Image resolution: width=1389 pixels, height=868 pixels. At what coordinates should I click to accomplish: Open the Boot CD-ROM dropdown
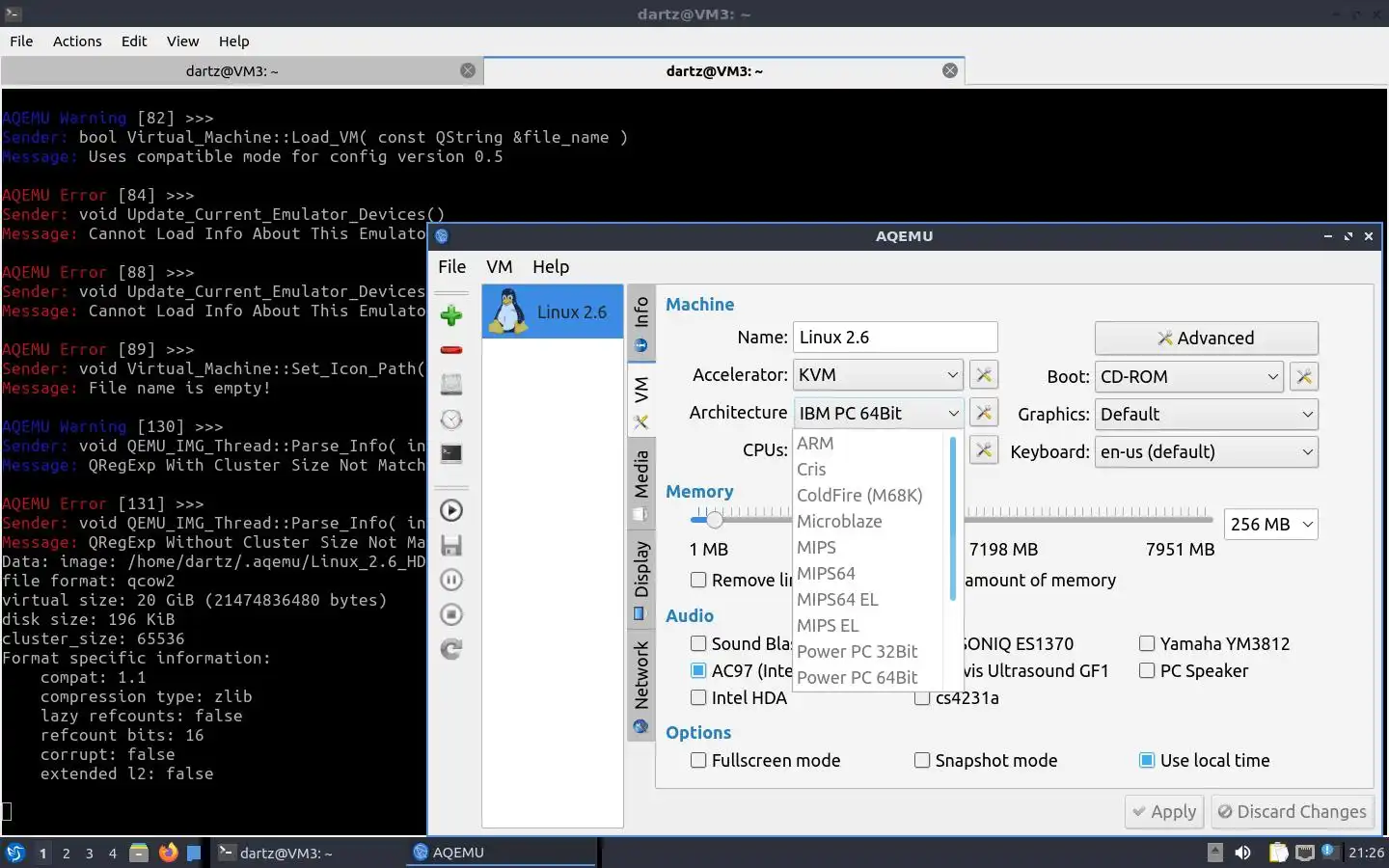[1189, 377]
